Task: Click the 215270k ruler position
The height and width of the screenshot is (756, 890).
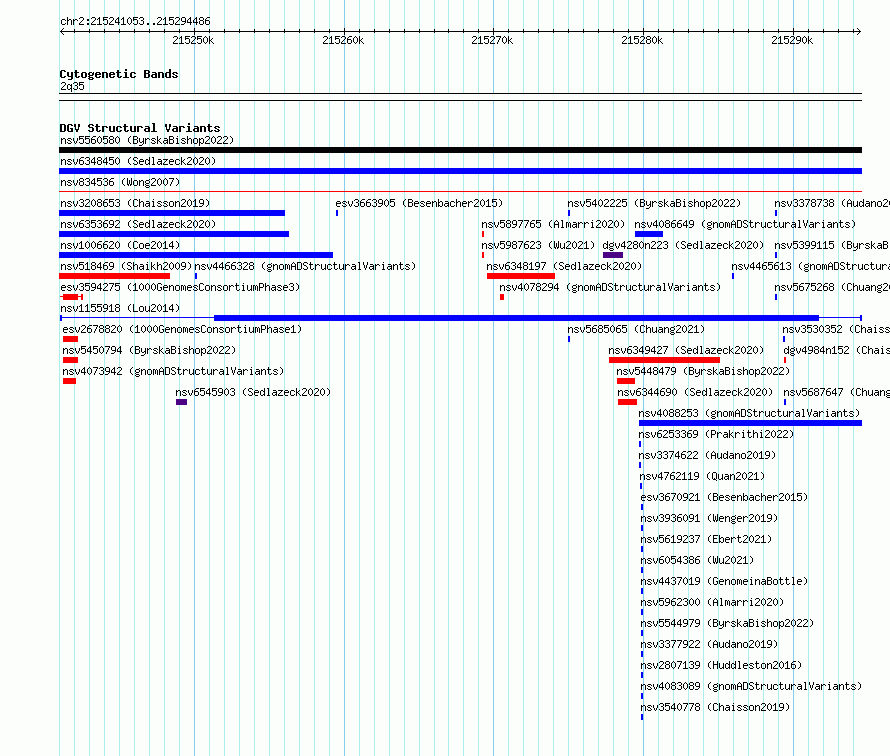Action: tap(492, 40)
